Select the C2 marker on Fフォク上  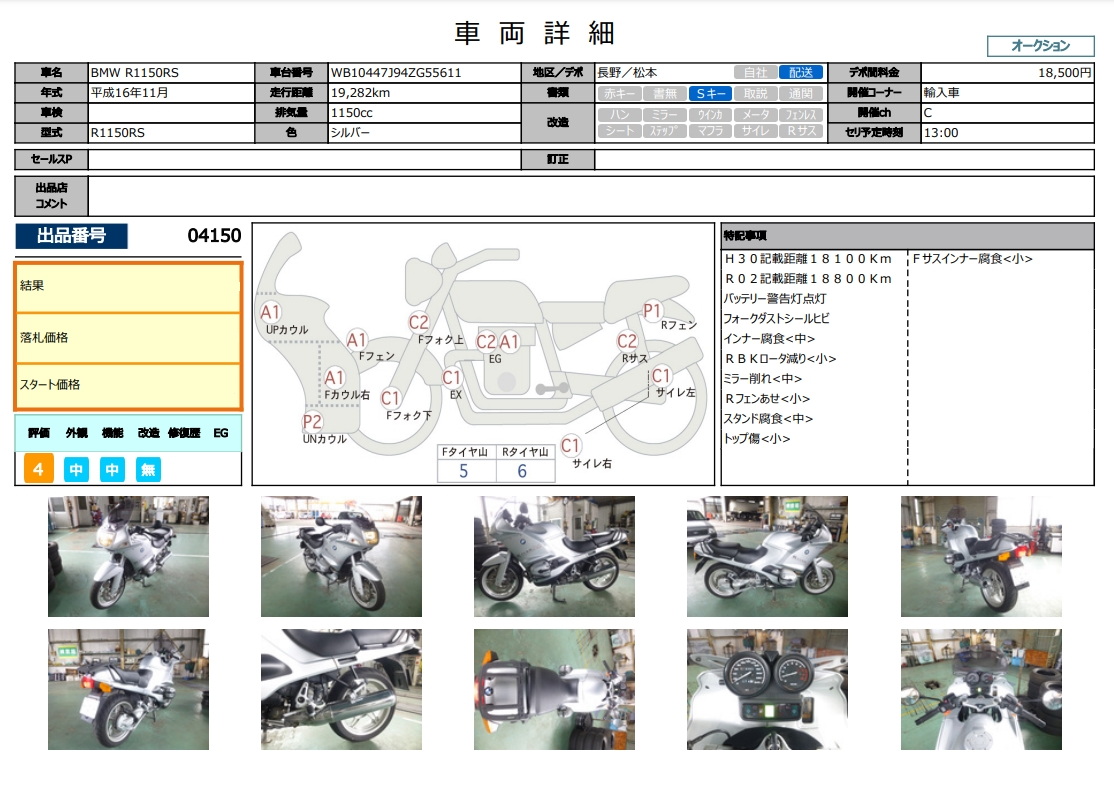click(x=419, y=322)
